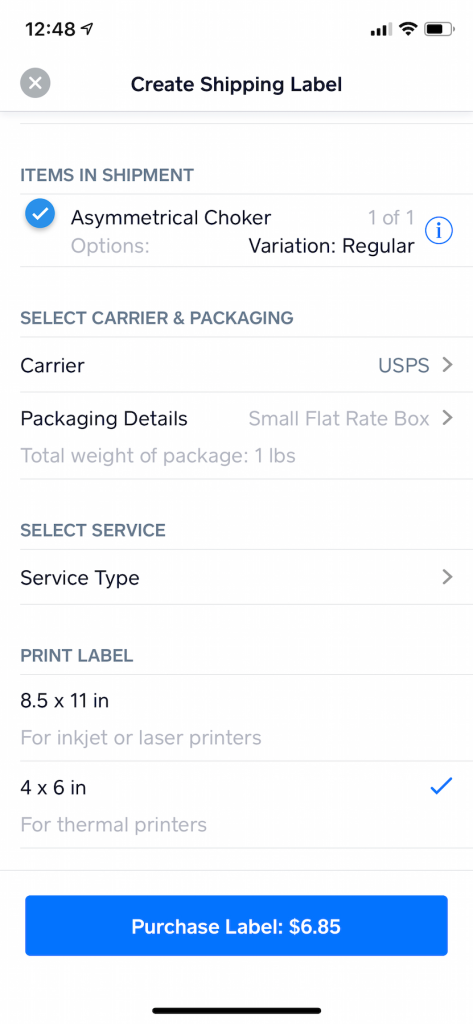473x1024 pixels.
Task: Select the 8.5 x 11 in label size
Action: pos(236,718)
